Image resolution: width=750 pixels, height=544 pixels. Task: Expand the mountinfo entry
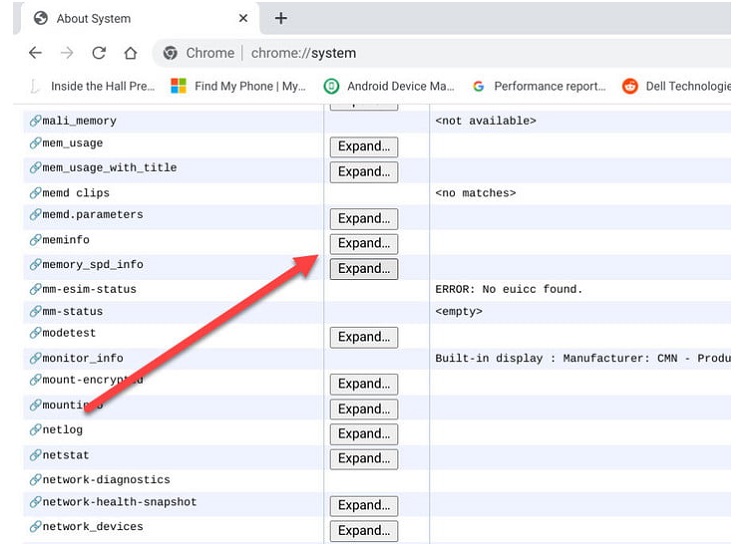click(364, 410)
